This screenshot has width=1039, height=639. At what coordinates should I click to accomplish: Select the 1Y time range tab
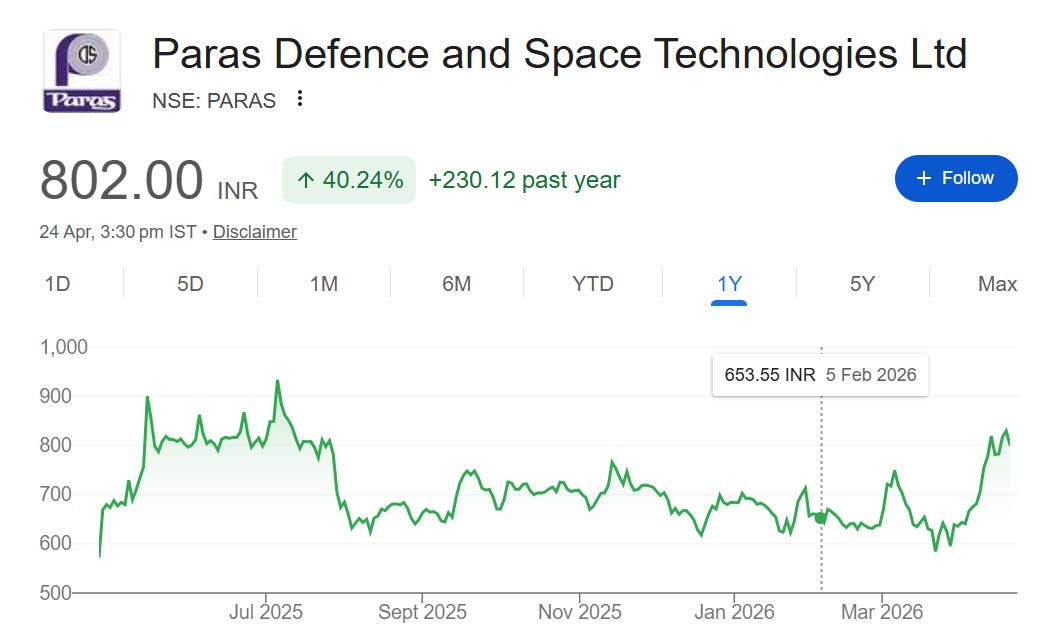point(729,284)
